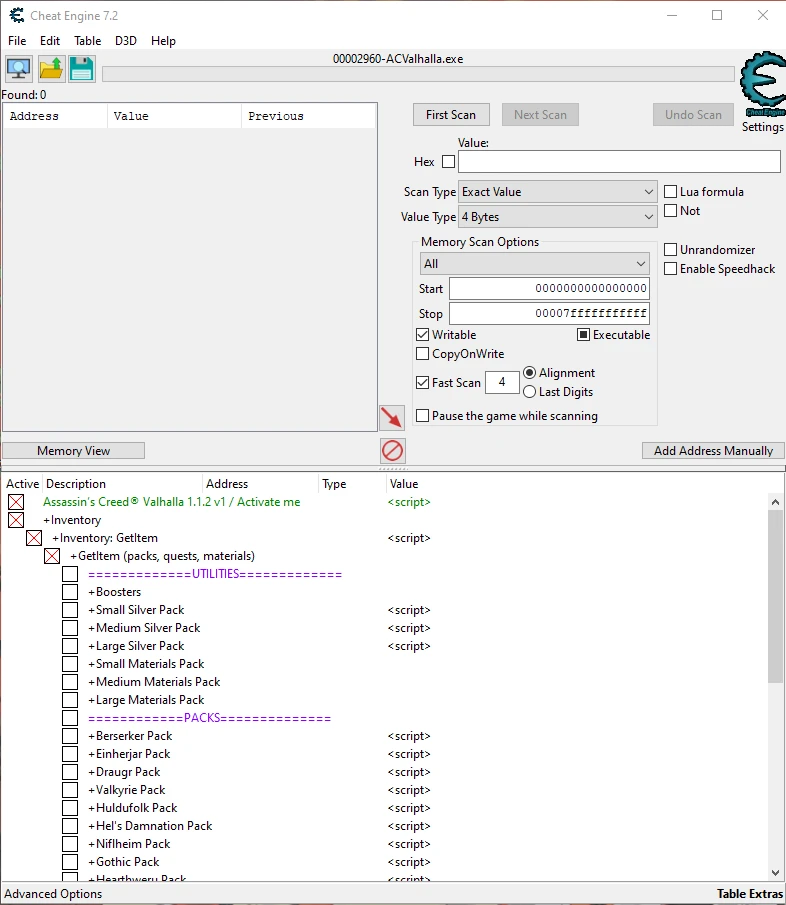Open the Memory Scan Options region dropdown
The image size is (786, 905).
pyautogui.click(x=534, y=264)
